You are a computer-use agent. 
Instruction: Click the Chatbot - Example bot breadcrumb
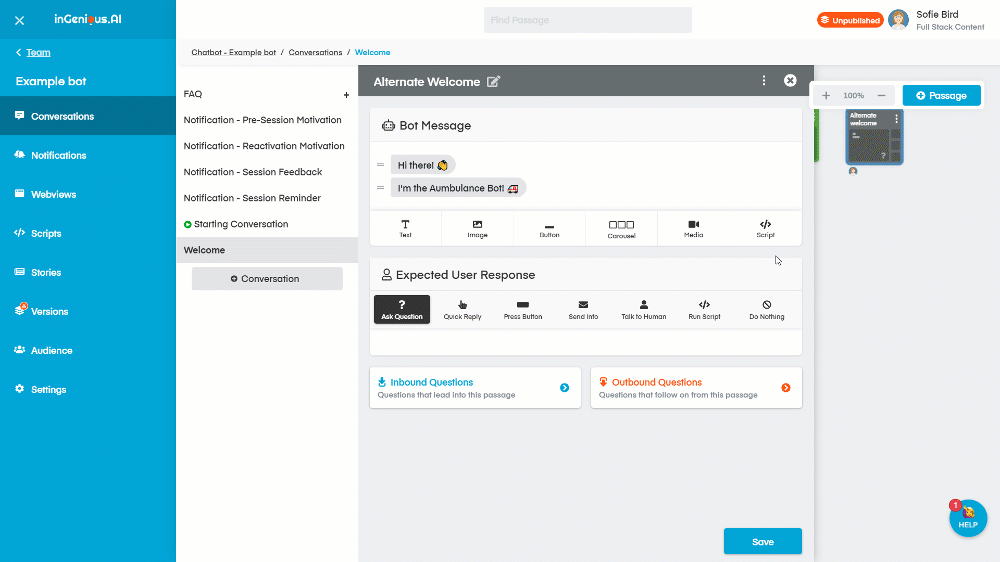[233, 52]
